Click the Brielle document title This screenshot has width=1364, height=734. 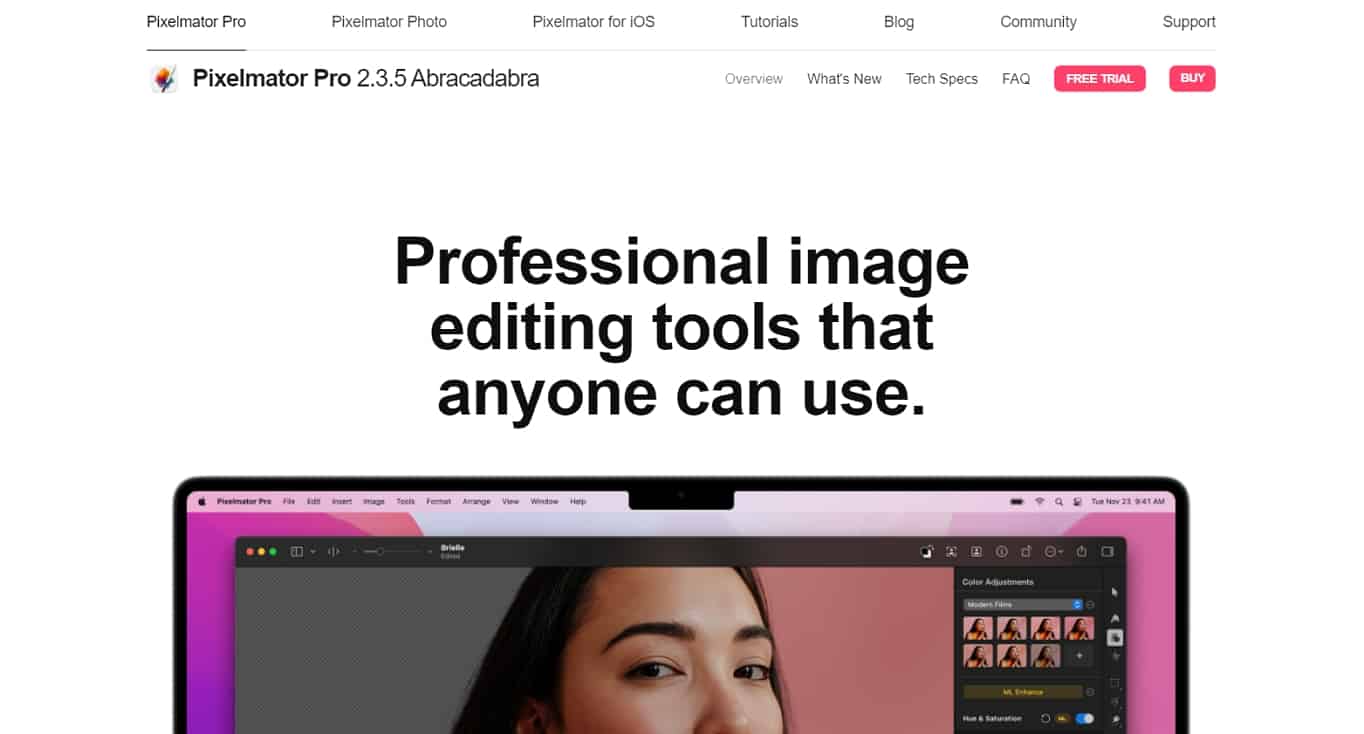tap(453, 548)
